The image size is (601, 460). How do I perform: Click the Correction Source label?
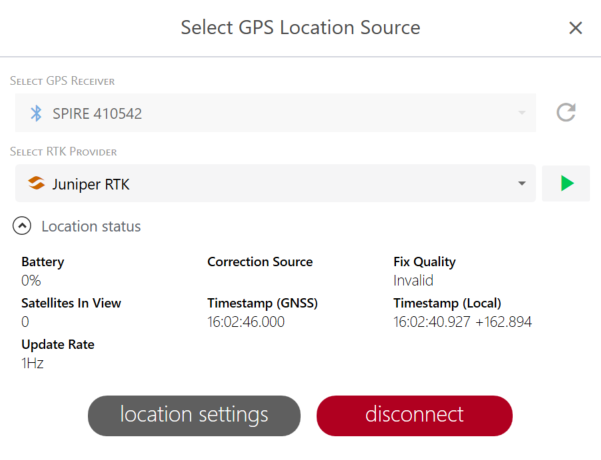point(260,261)
